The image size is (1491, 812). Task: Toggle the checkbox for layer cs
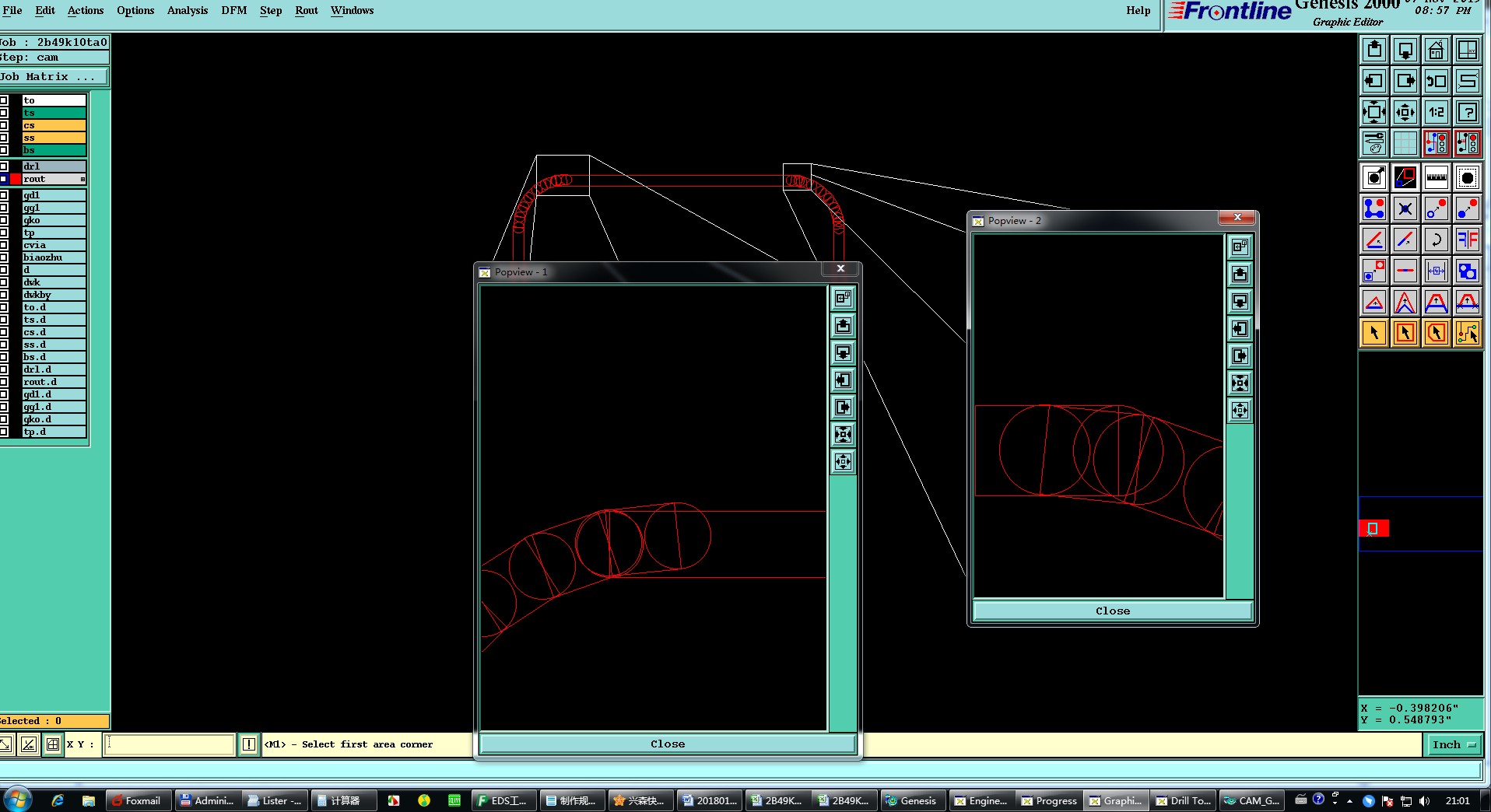(4, 125)
